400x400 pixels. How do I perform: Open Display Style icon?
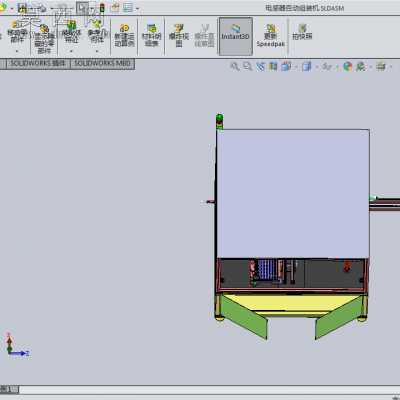(306, 66)
